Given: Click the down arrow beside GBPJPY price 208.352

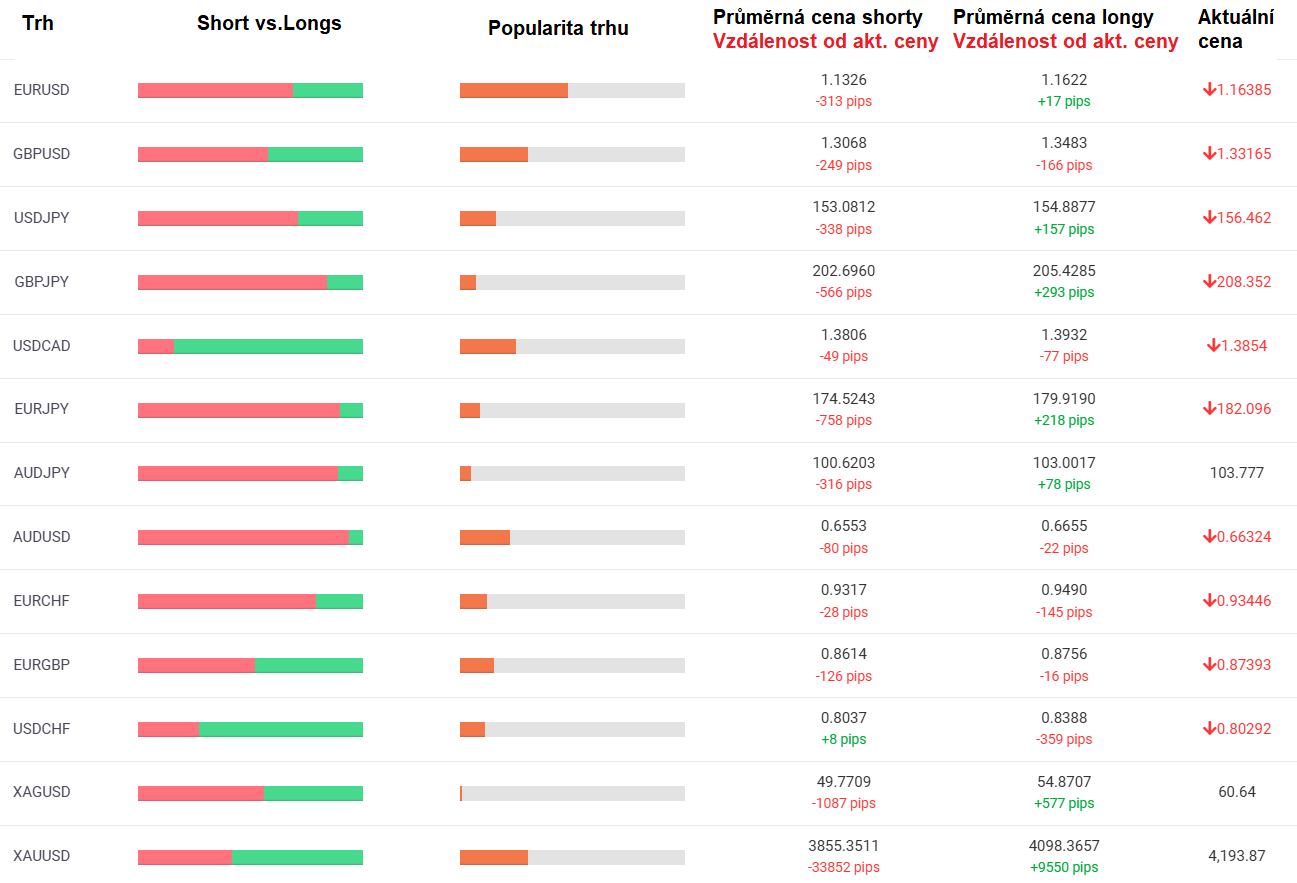Looking at the screenshot, I should [x=1209, y=282].
